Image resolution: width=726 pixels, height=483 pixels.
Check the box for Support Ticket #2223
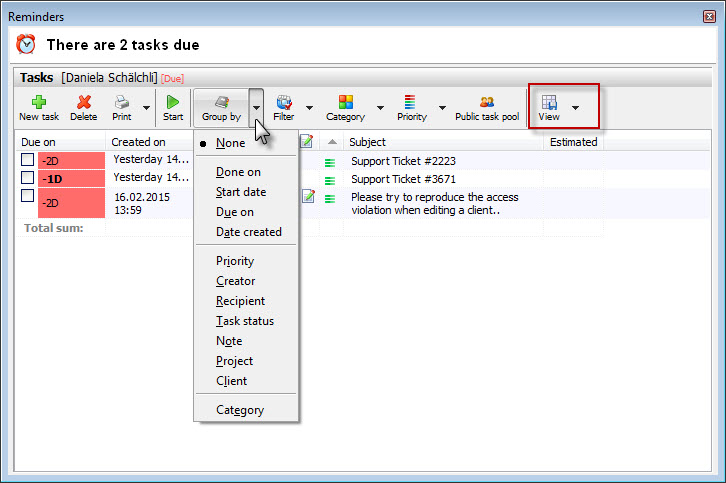[x=27, y=160]
